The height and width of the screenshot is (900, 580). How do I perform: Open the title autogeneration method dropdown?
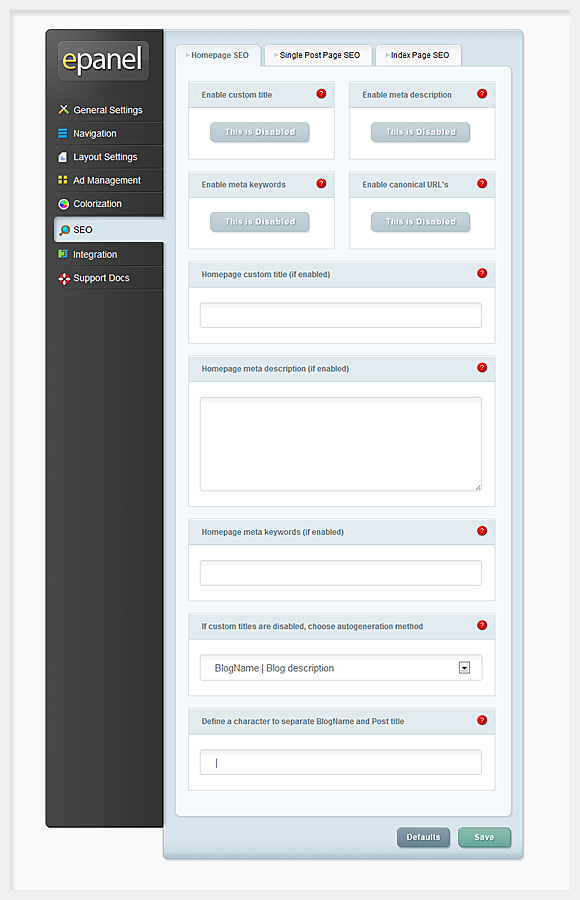pos(341,668)
